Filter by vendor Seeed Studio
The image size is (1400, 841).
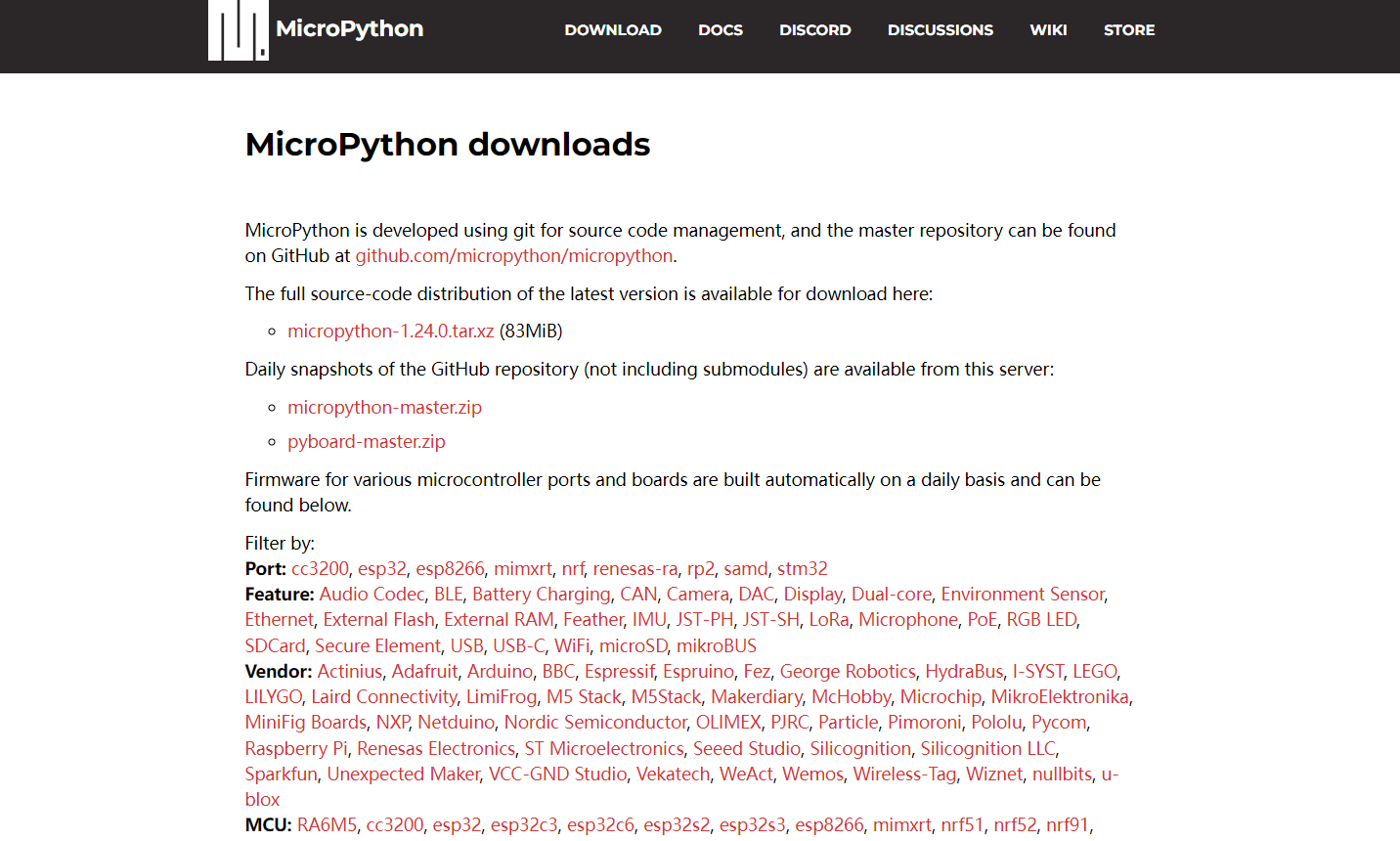coord(747,749)
